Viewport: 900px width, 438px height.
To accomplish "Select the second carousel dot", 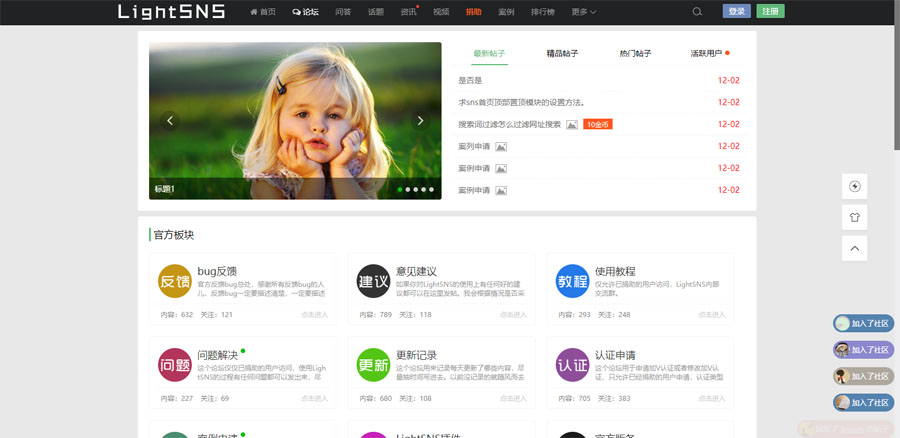I will [408, 189].
